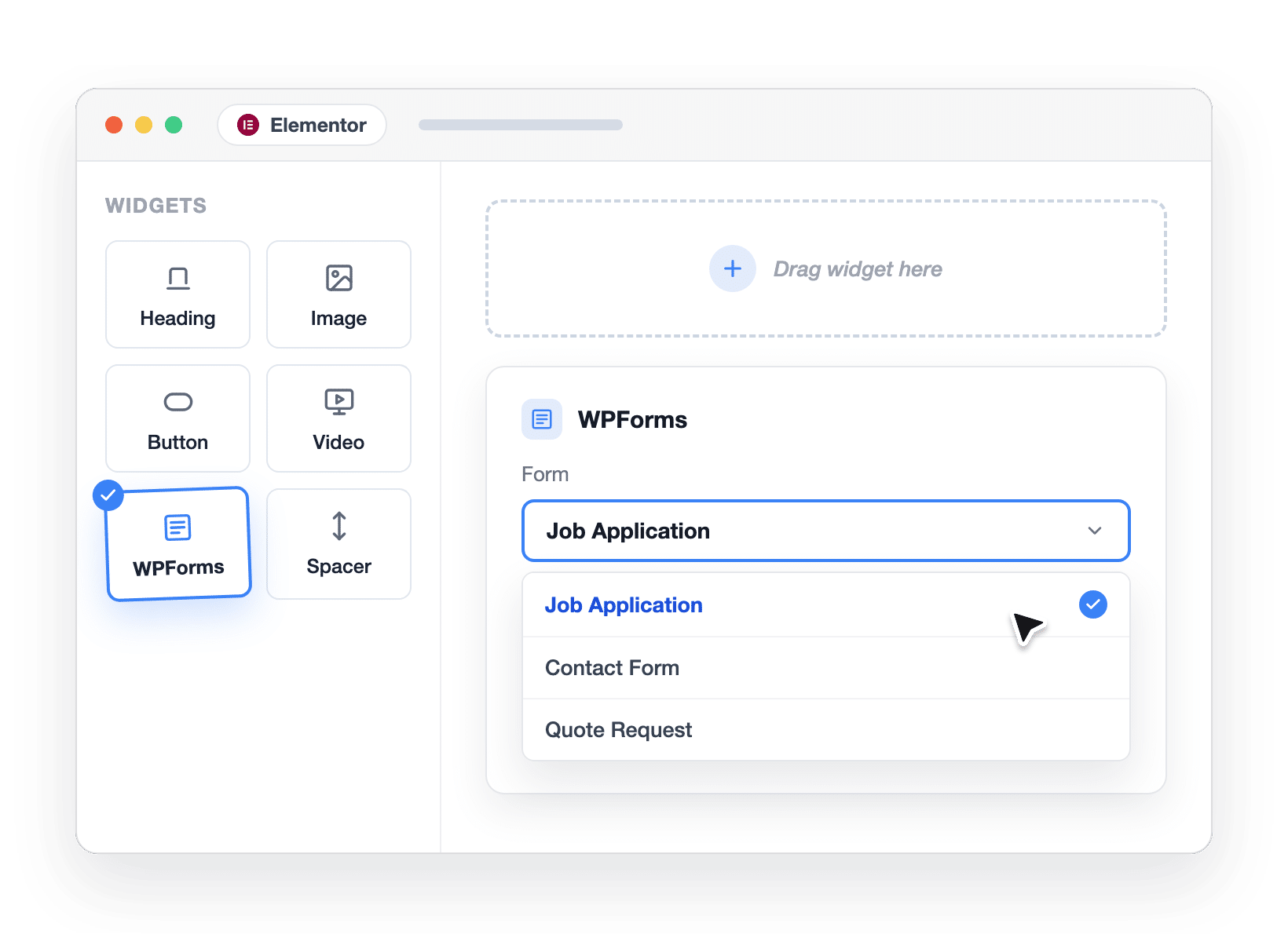Click the yellow minimize window dot
The height and width of the screenshot is (942, 1288).
[x=144, y=125]
